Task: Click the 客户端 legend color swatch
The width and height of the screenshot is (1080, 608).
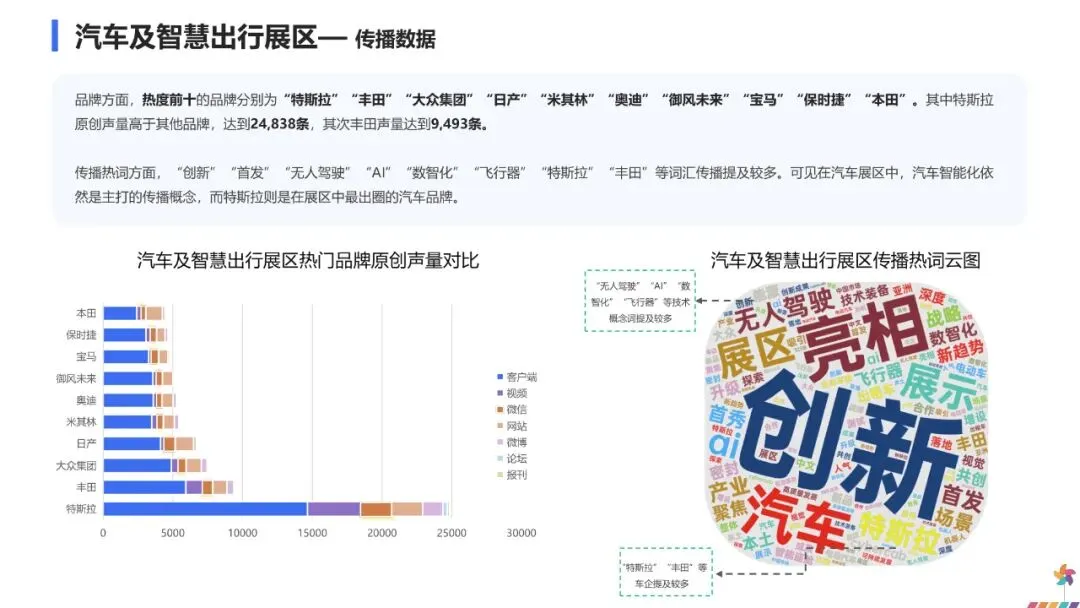Action: 500,377
